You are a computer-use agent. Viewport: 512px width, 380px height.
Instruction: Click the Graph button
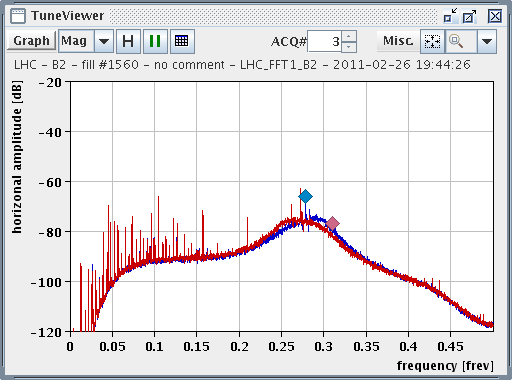pyautogui.click(x=31, y=41)
